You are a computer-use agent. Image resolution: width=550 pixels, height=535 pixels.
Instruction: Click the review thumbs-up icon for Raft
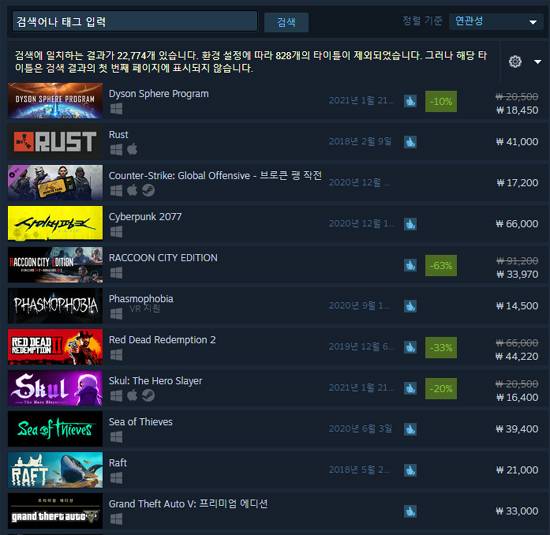[410, 470]
